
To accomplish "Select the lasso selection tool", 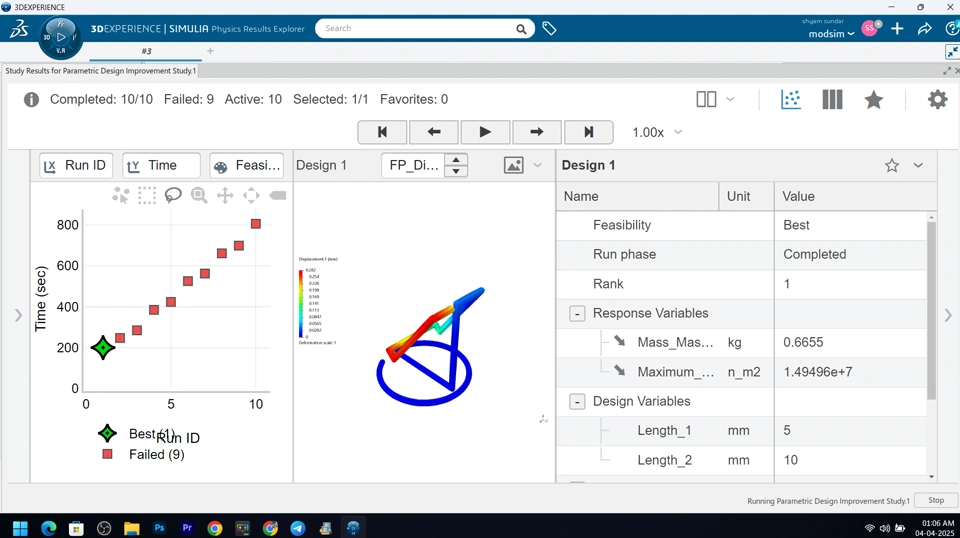I will click(x=173, y=195).
